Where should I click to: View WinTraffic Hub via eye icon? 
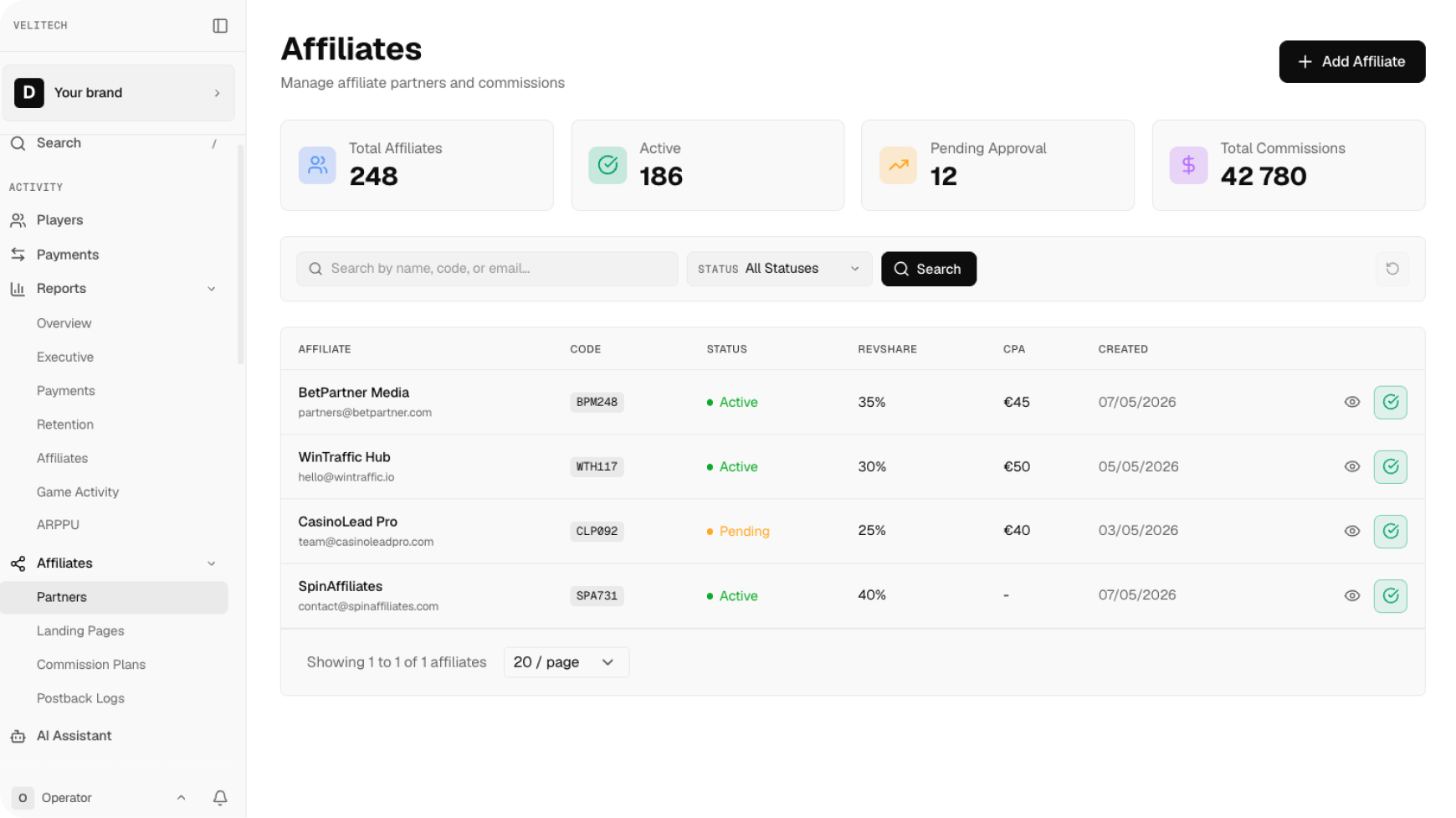point(1352,466)
